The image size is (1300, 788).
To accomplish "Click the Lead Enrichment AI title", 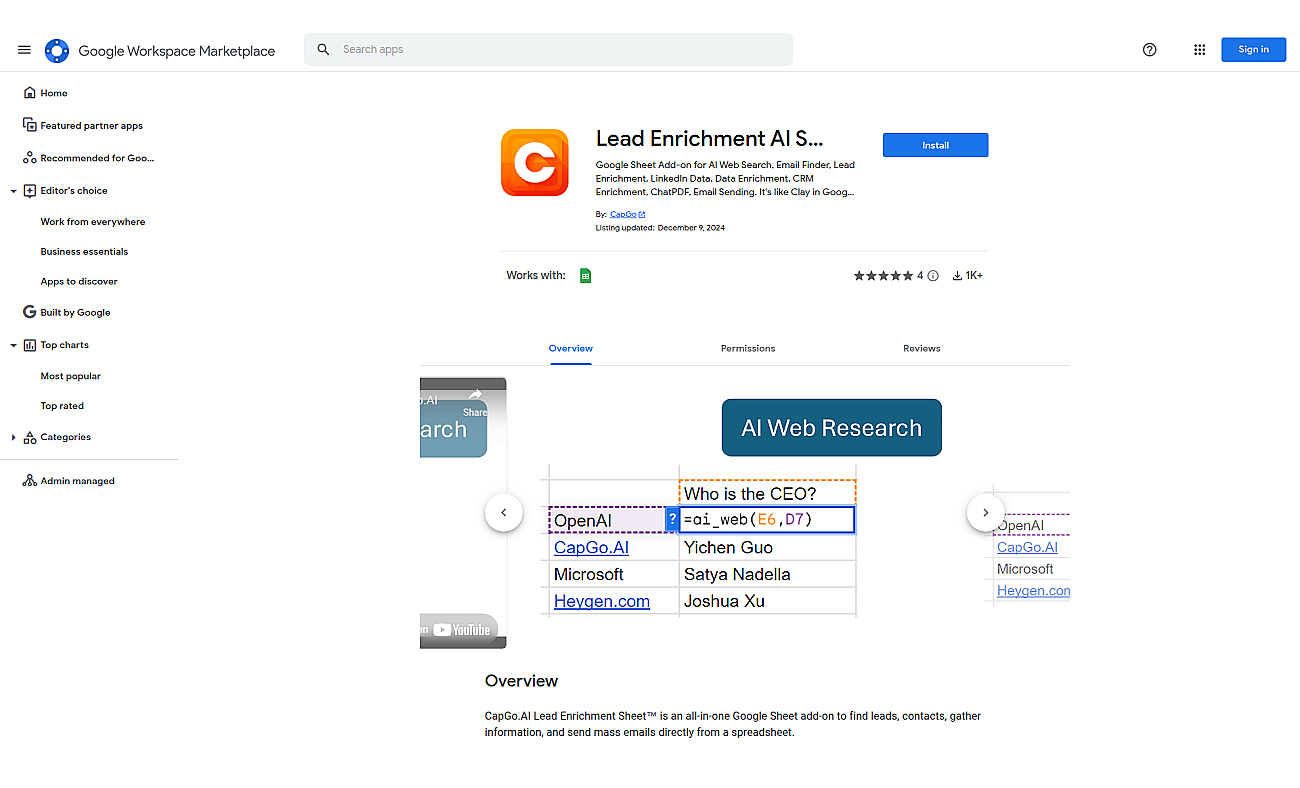I will point(709,139).
